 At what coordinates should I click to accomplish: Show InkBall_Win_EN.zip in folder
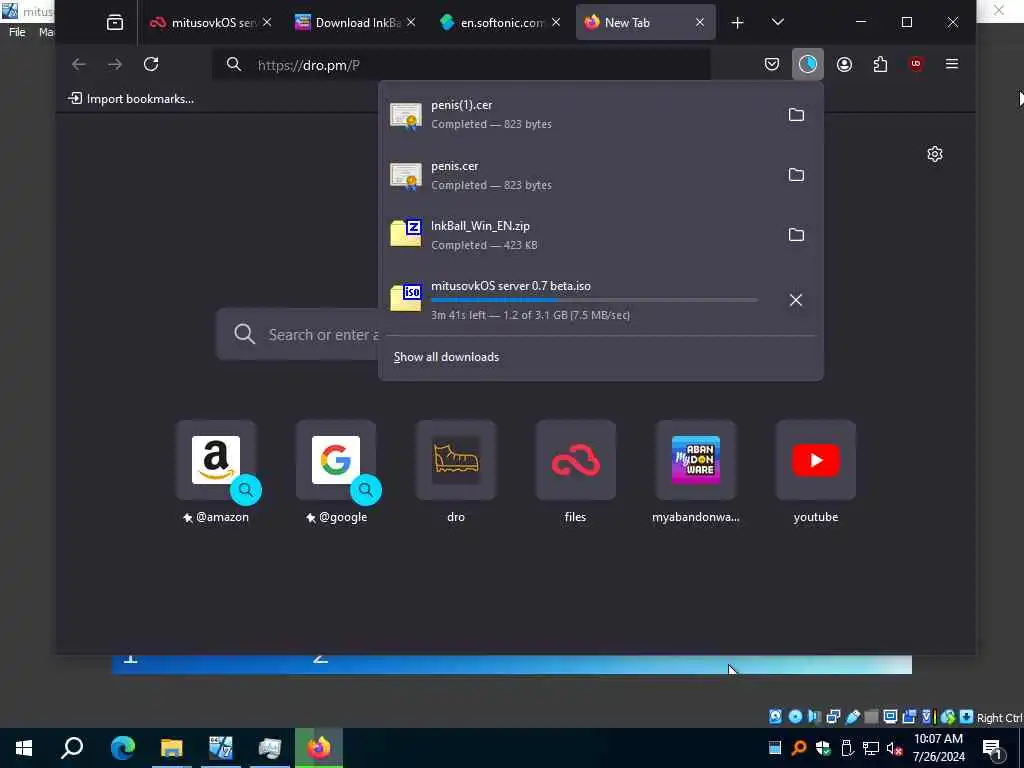(x=796, y=235)
